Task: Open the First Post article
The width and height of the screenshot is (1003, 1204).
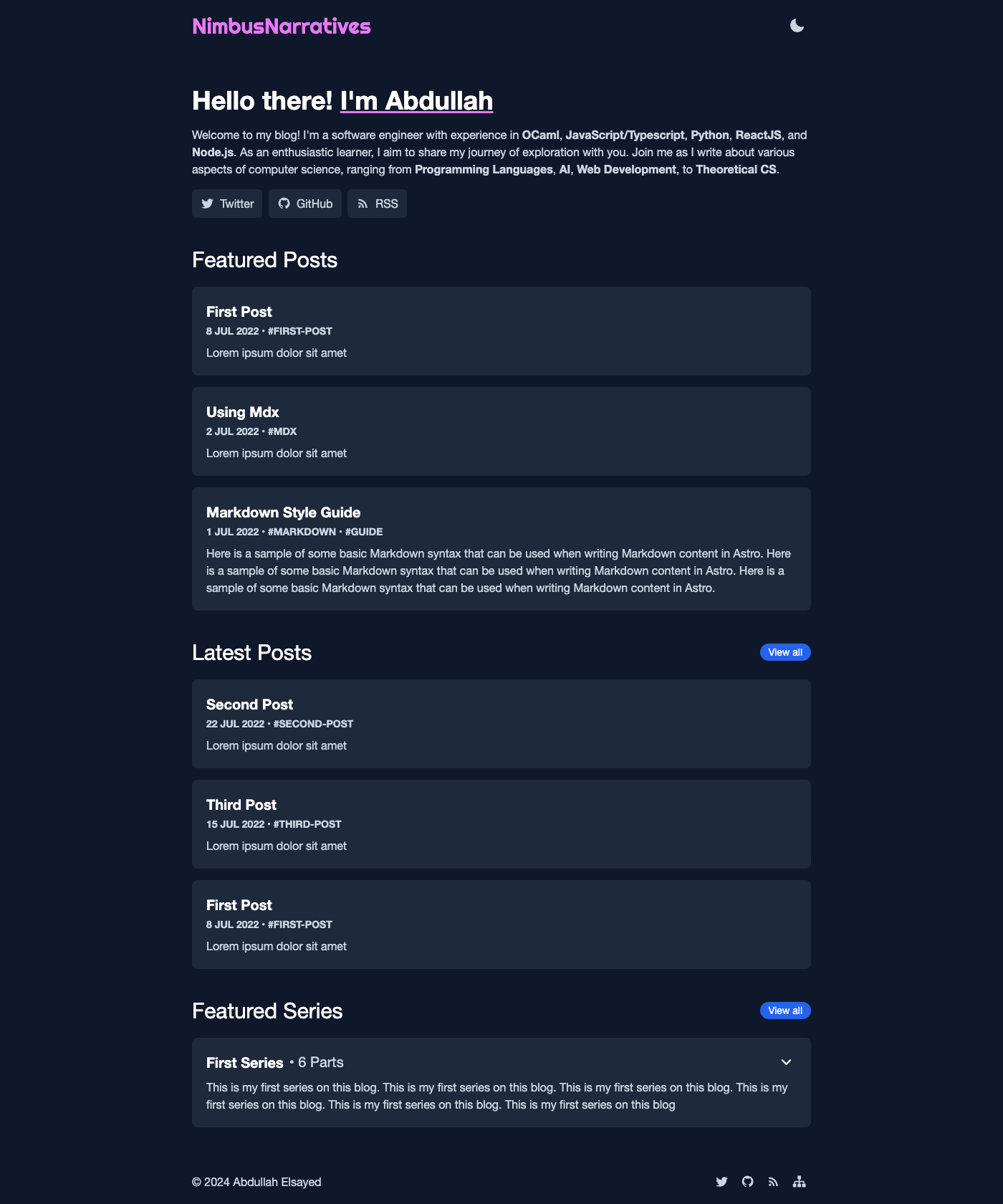Action: pos(239,312)
